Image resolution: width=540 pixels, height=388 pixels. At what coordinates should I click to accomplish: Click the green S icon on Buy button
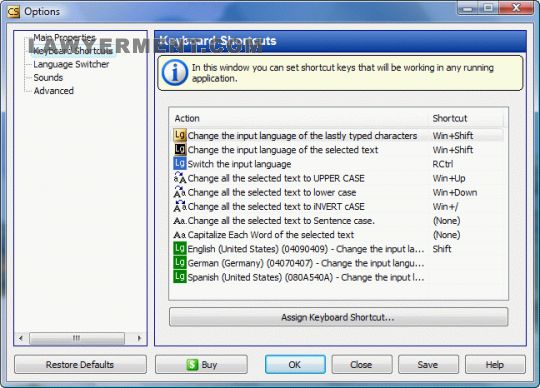pyautogui.click(x=192, y=364)
